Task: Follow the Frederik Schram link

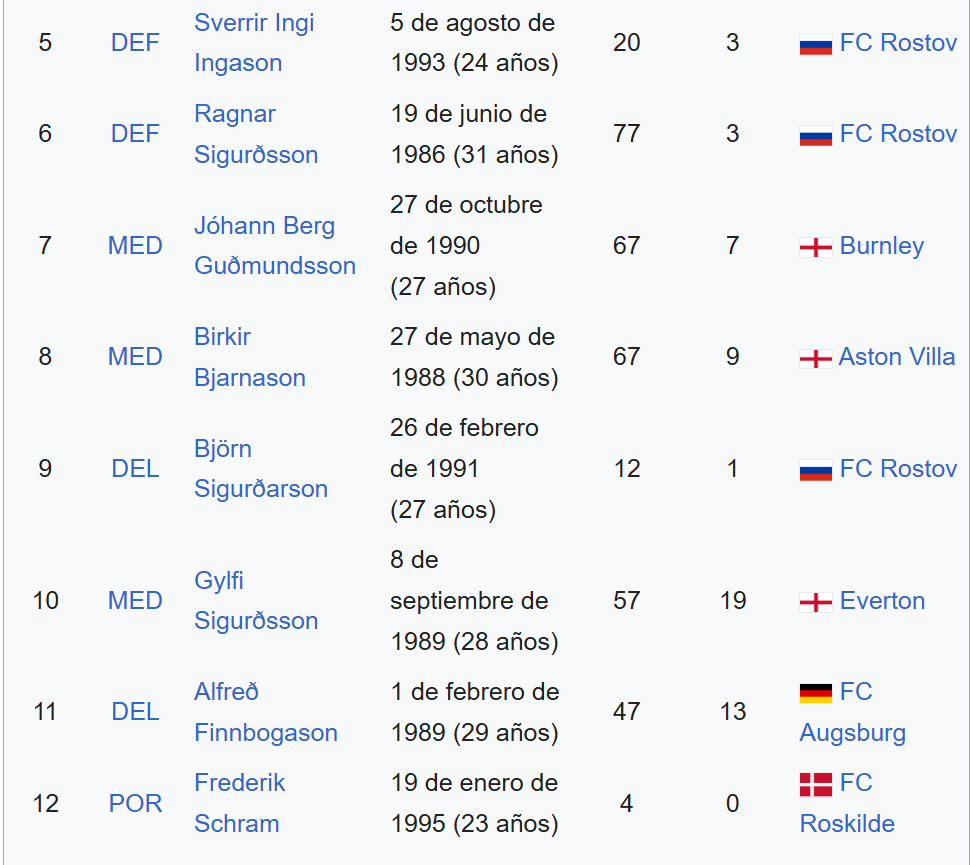Action: pyautogui.click(x=239, y=803)
